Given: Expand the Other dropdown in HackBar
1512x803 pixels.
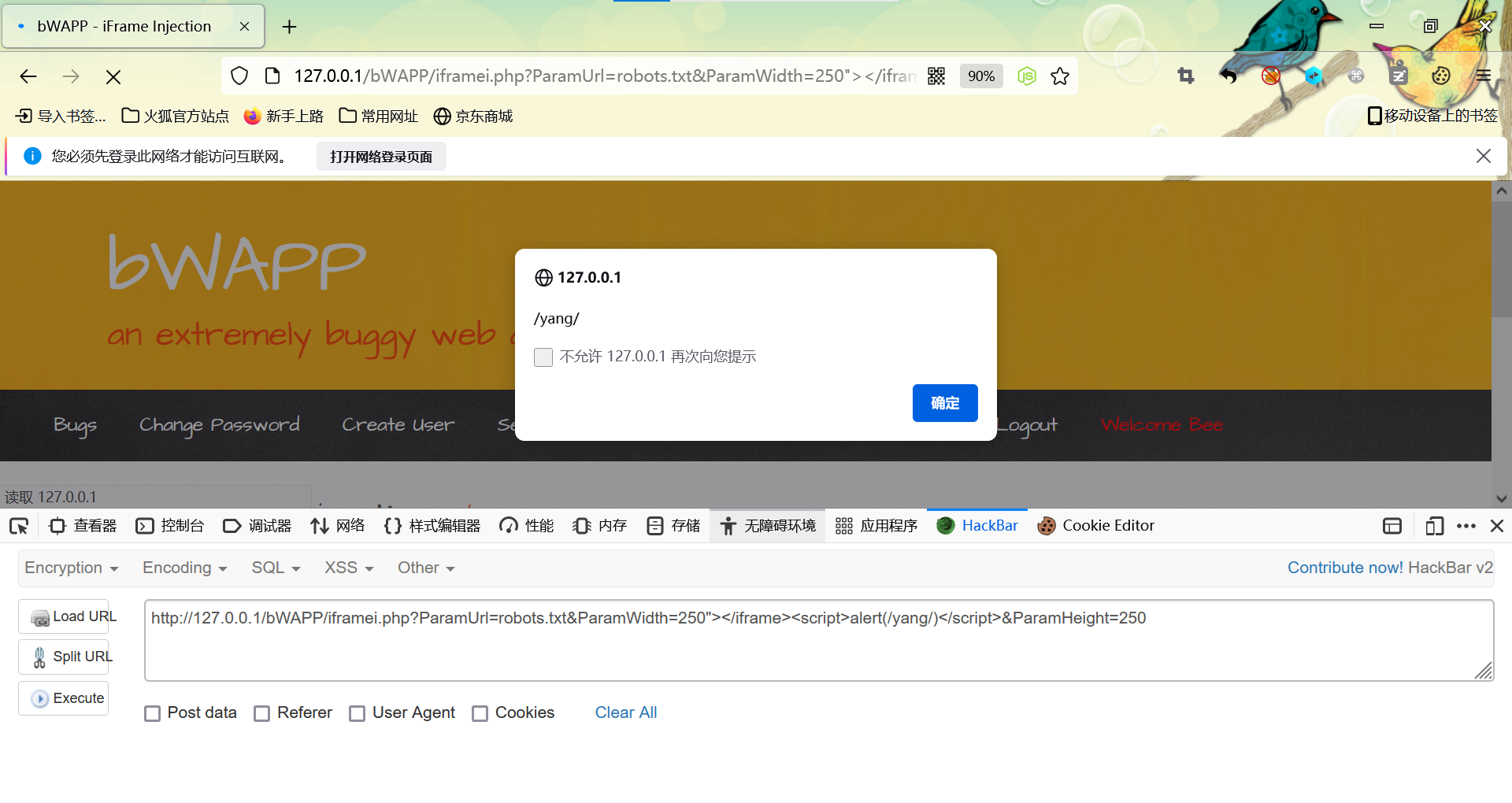Looking at the screenshot, I should 426,568.
